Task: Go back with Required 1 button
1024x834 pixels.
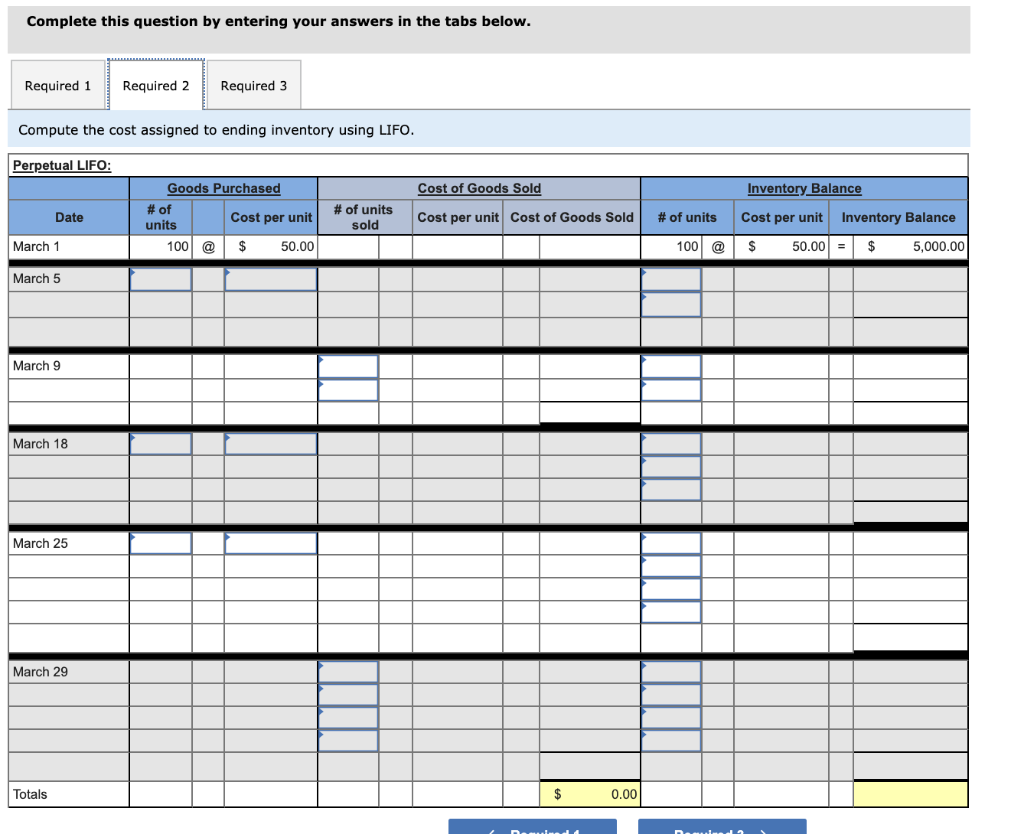Action: (532, 827)
